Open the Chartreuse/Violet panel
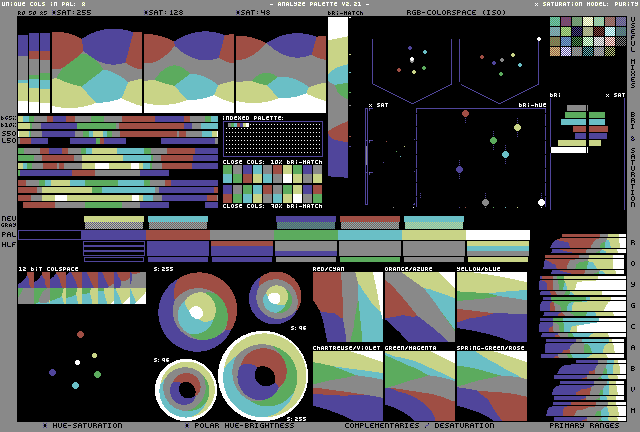This screenshot has width=640, height=432. pyautogui.click(x=347, y=385)
